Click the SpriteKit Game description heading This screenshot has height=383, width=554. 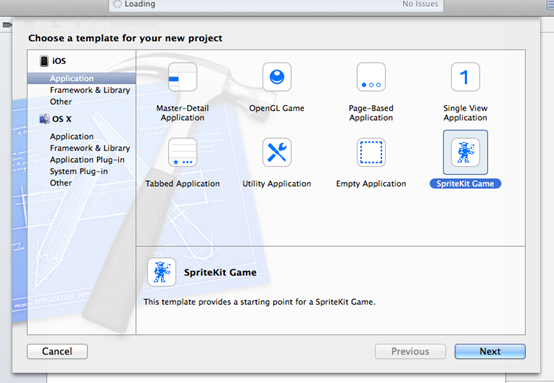click(x=220, y=272)
